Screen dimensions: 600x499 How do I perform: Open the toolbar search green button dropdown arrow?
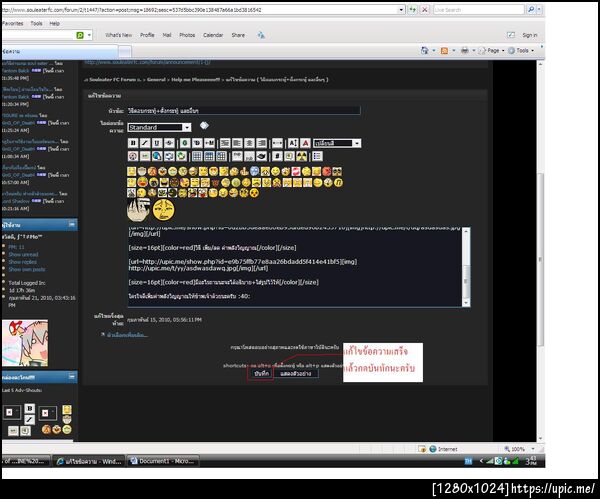coord(89,35)
